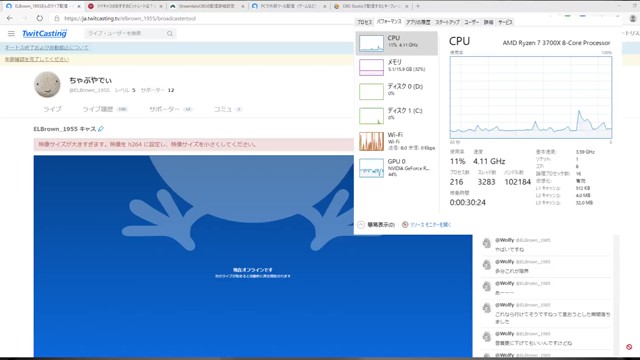Viewport: 640px width, 360px height.
Task: Click the search magnifier icon
Action: coord(170,33)
